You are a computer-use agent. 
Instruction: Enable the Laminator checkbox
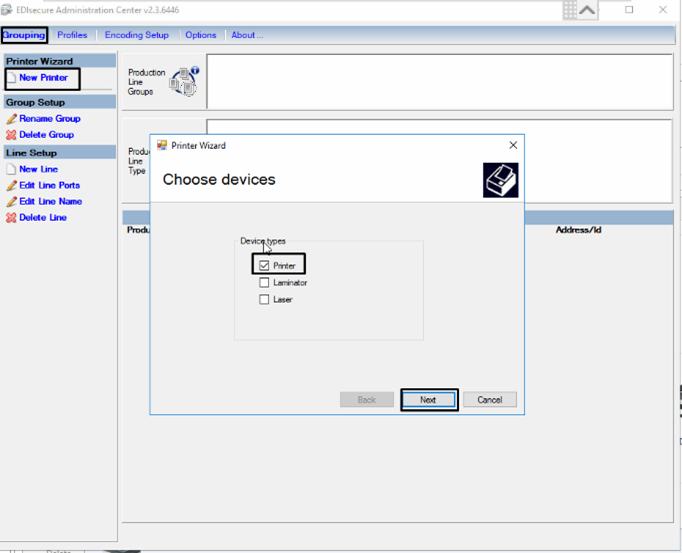click(x=264, y=283)
